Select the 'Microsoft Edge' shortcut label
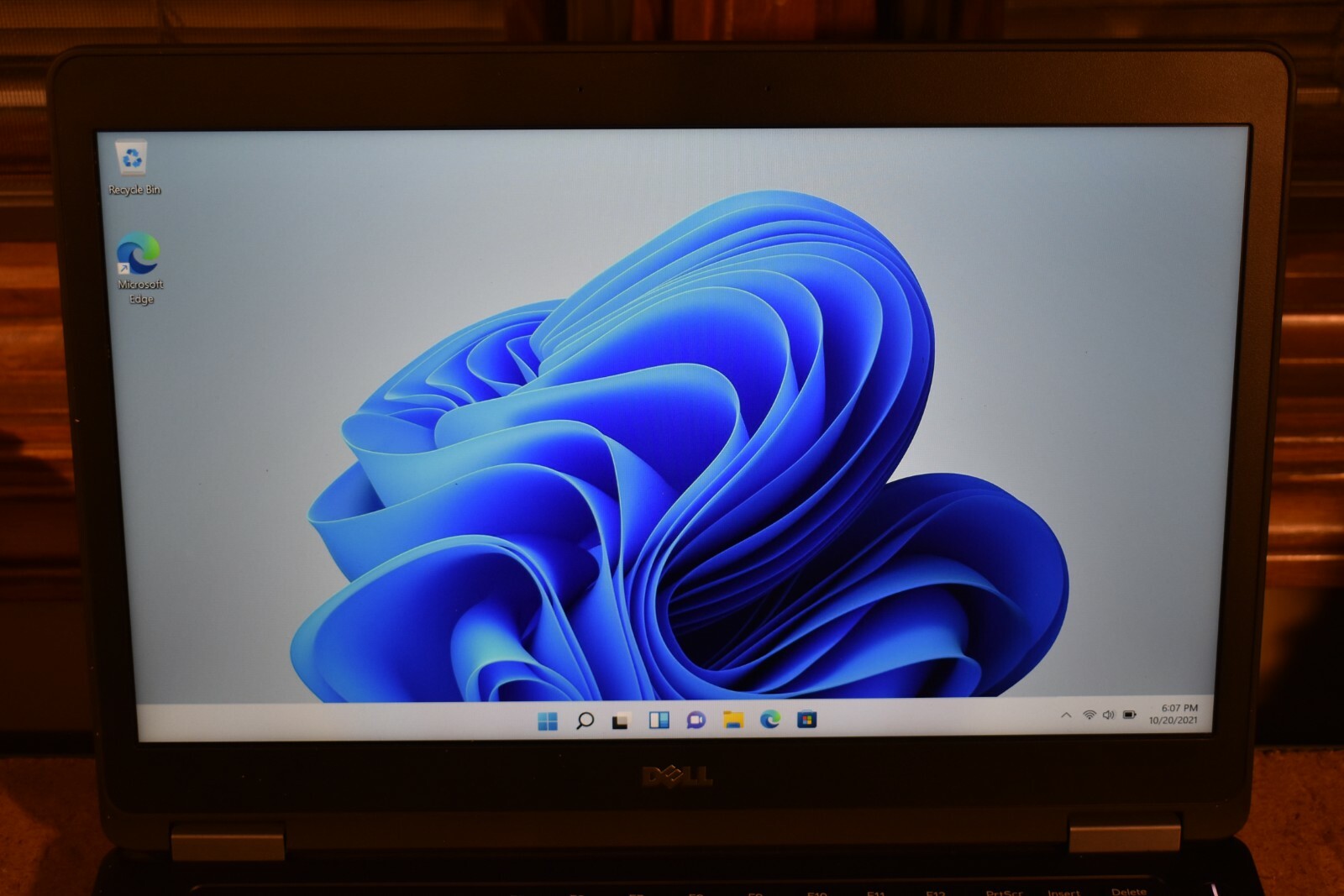 click(x=140, y=291)
